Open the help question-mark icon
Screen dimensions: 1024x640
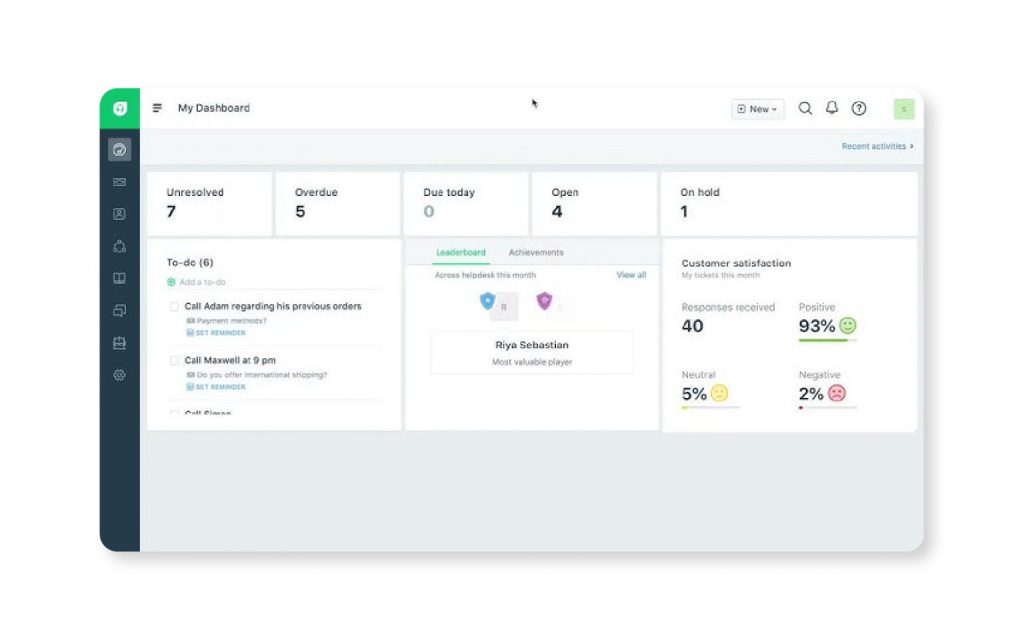(858, 108)
